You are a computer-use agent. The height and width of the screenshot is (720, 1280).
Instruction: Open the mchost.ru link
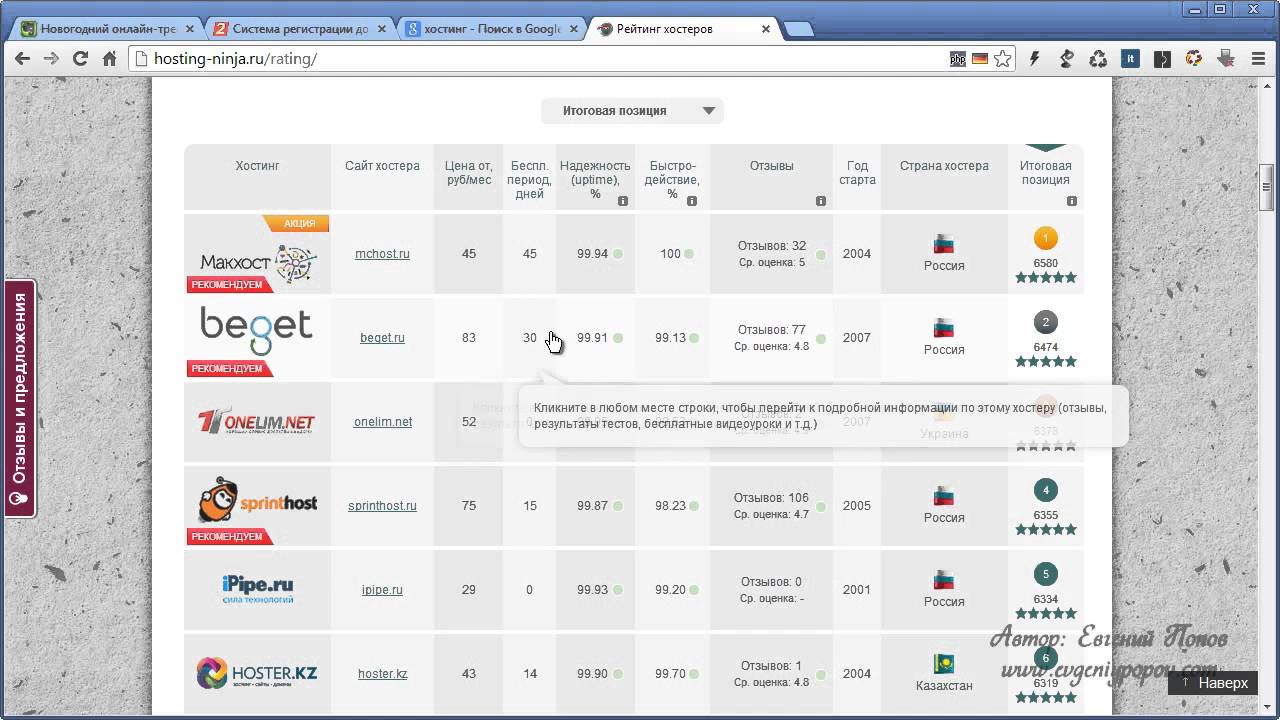(x=382, y=254)
